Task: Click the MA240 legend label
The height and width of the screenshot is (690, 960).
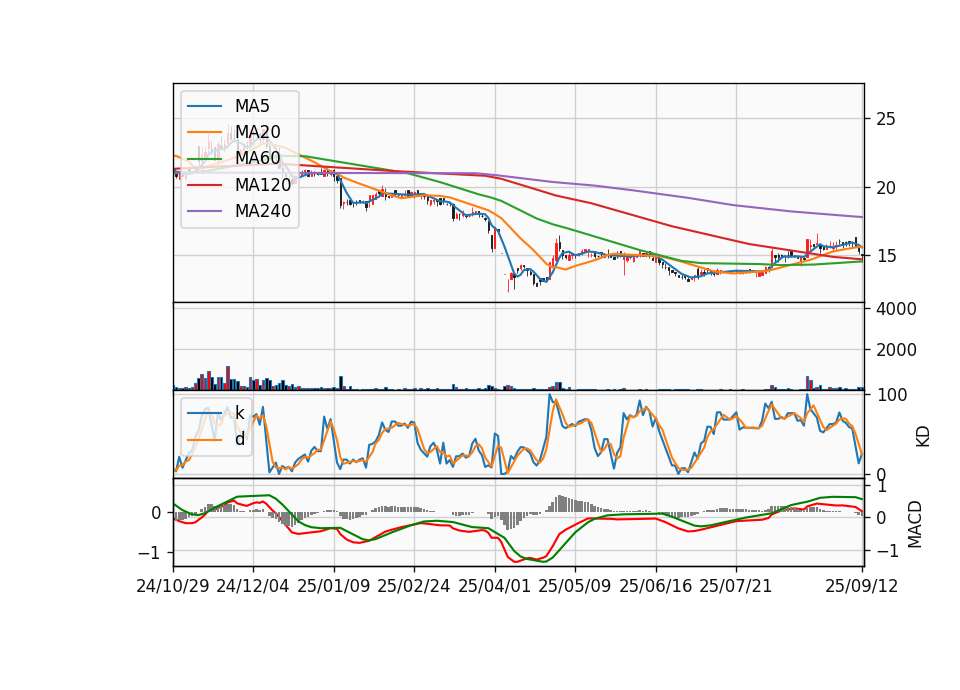Action: [x=263, y=211]
